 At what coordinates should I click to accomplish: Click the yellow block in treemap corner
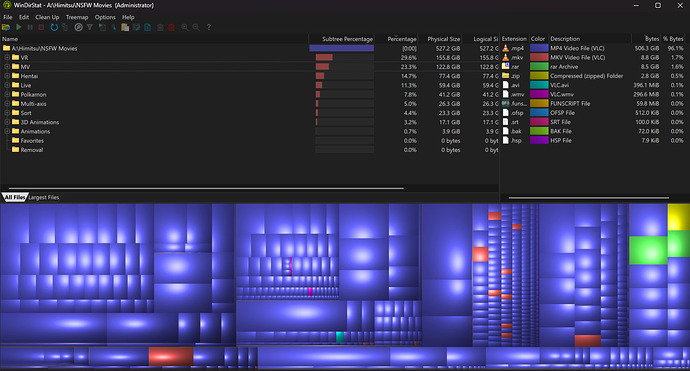[x=679, y=217]
